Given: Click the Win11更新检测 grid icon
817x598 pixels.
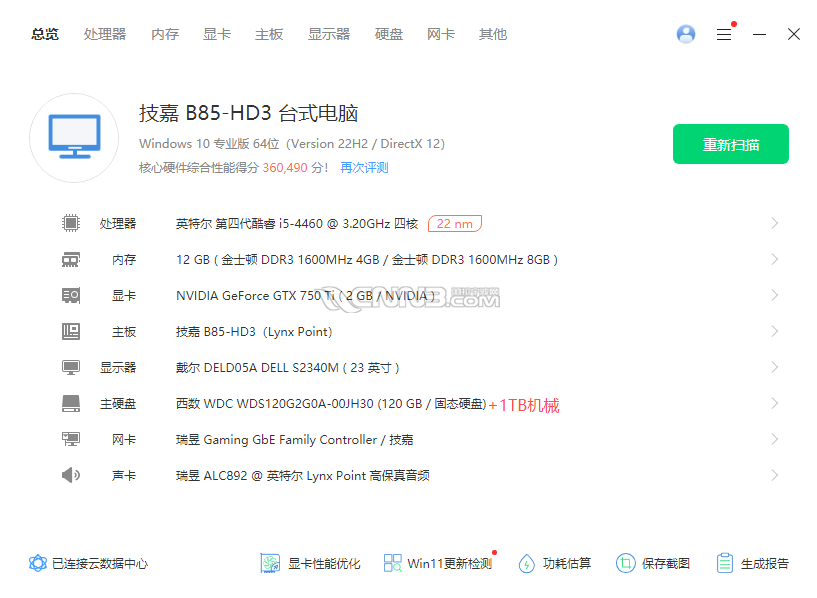Looking at the screenshot, I should coord(392,563).
